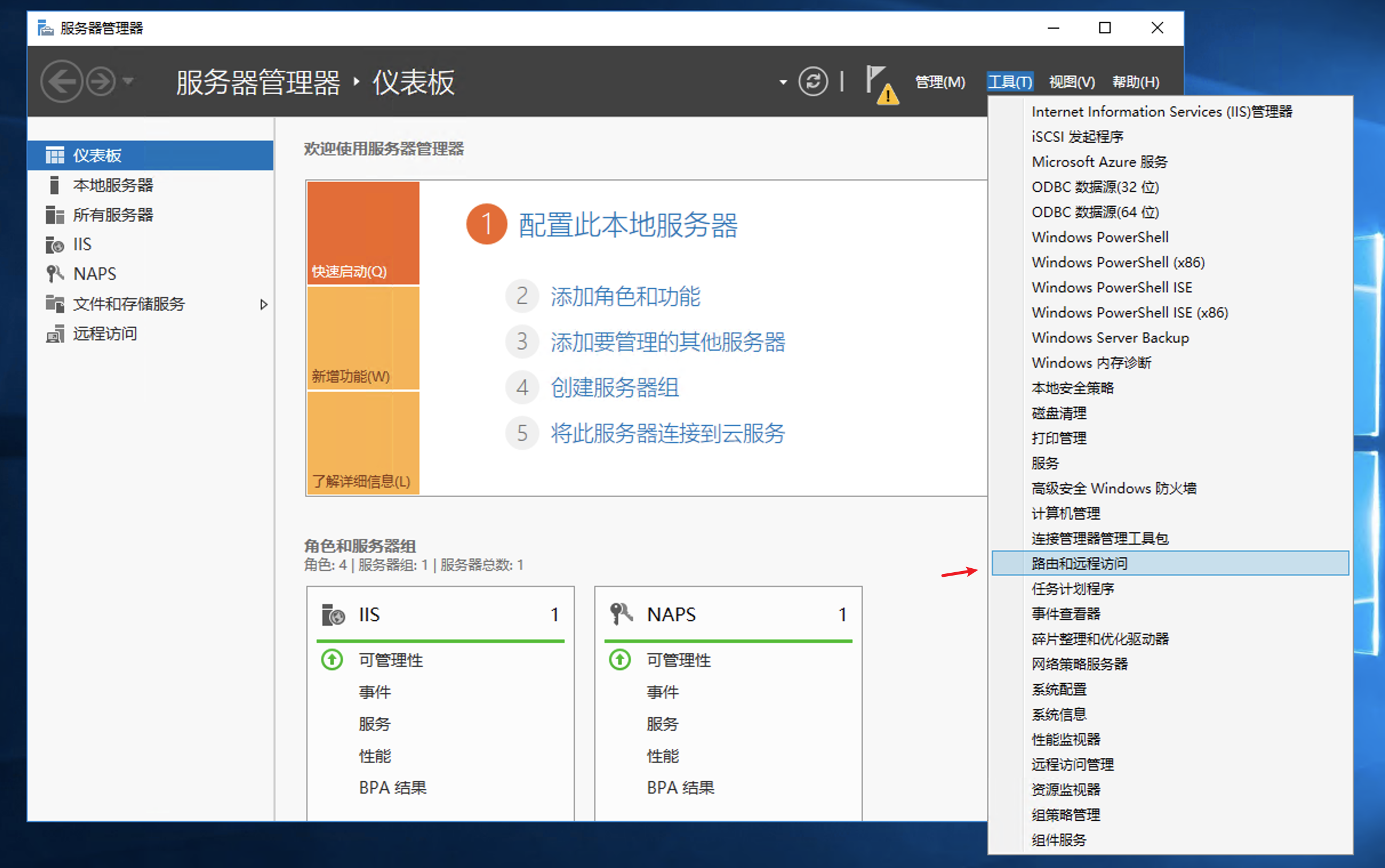This screenshot has width=1385, height=868.
Task: Click the key icon on the NAPS tile
Action: click(619, 614)
